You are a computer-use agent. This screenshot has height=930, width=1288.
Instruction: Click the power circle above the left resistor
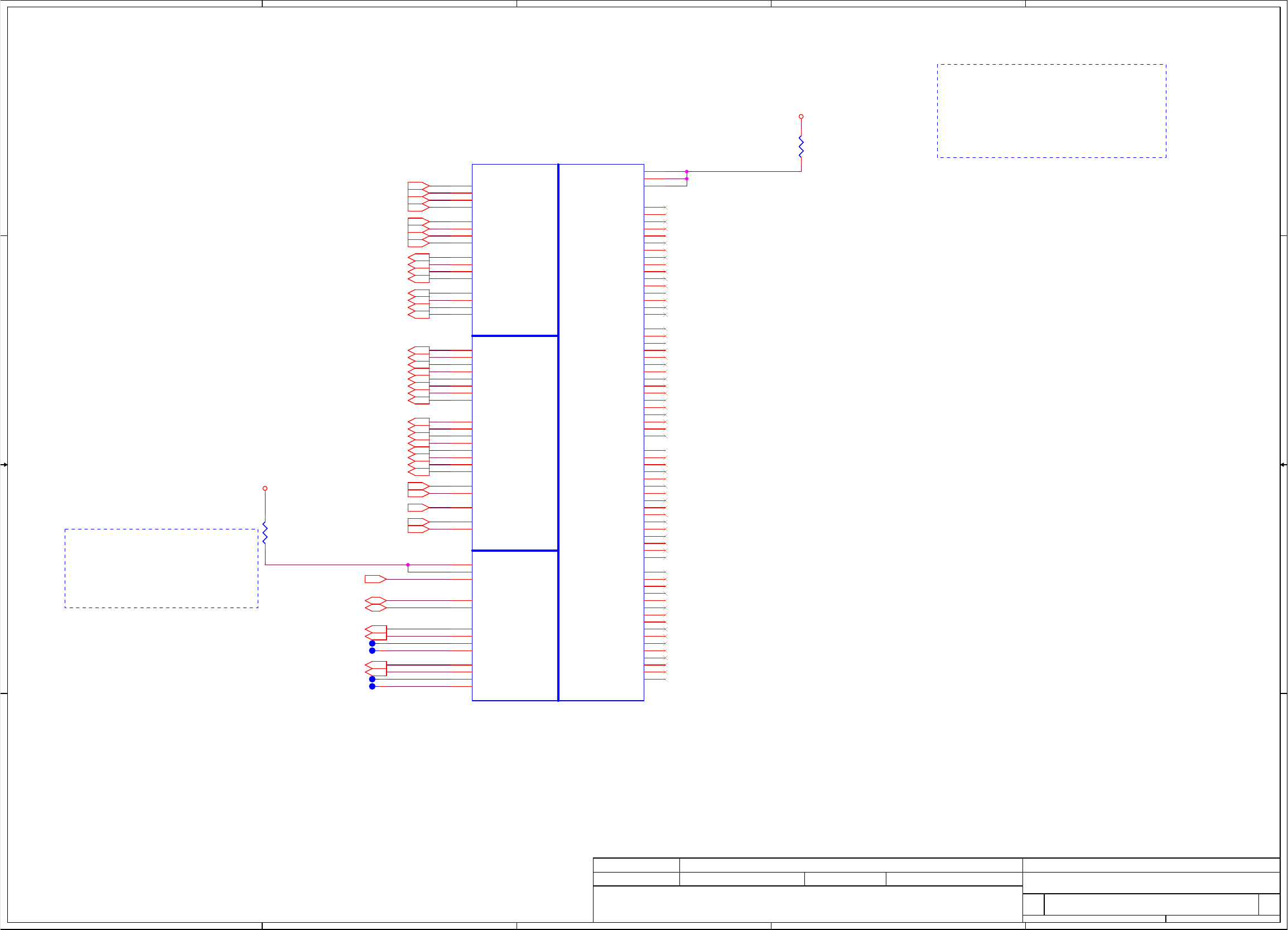[x=265, y=488]
